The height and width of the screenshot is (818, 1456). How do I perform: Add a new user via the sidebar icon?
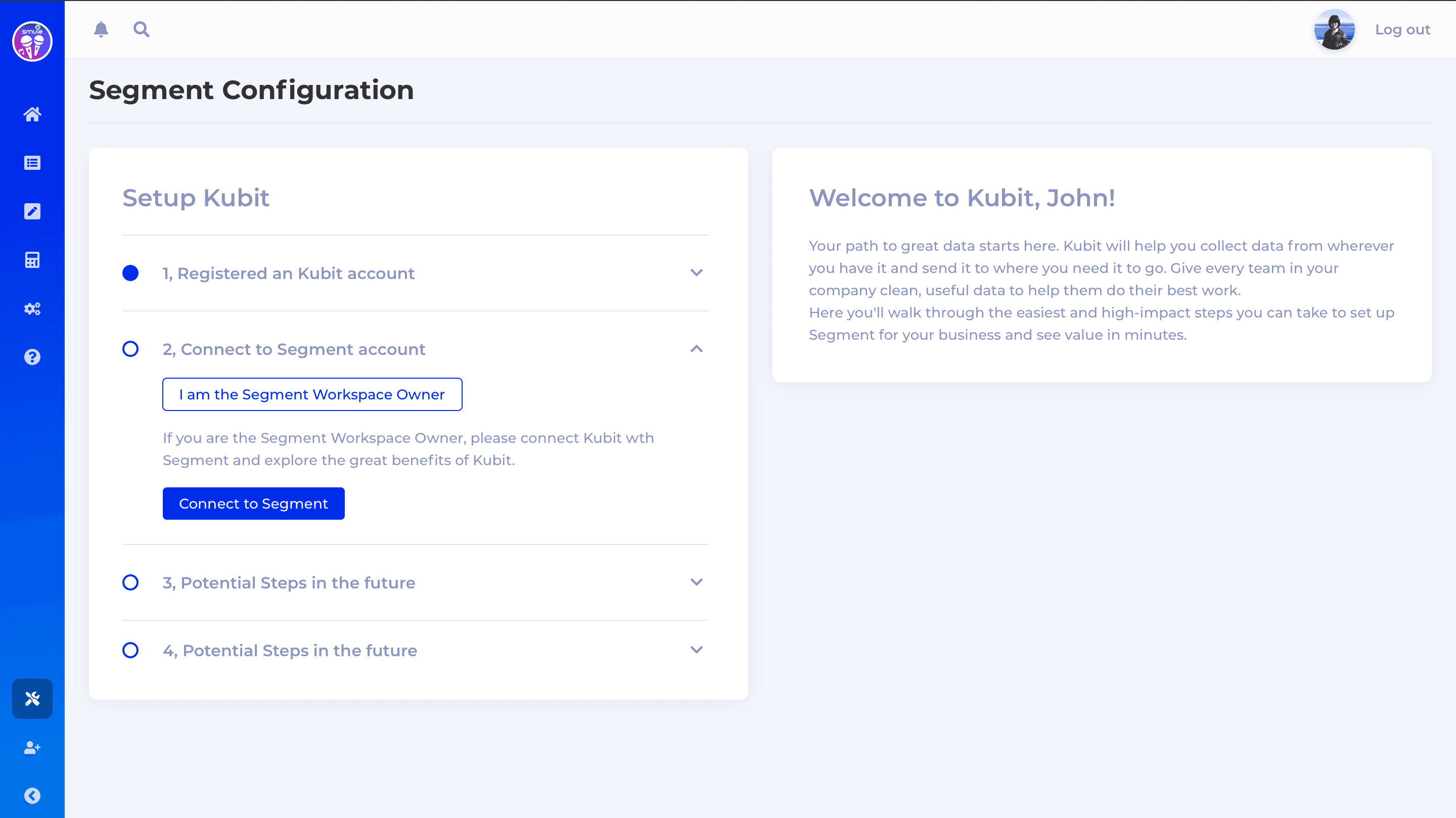(x=32, y=748)
